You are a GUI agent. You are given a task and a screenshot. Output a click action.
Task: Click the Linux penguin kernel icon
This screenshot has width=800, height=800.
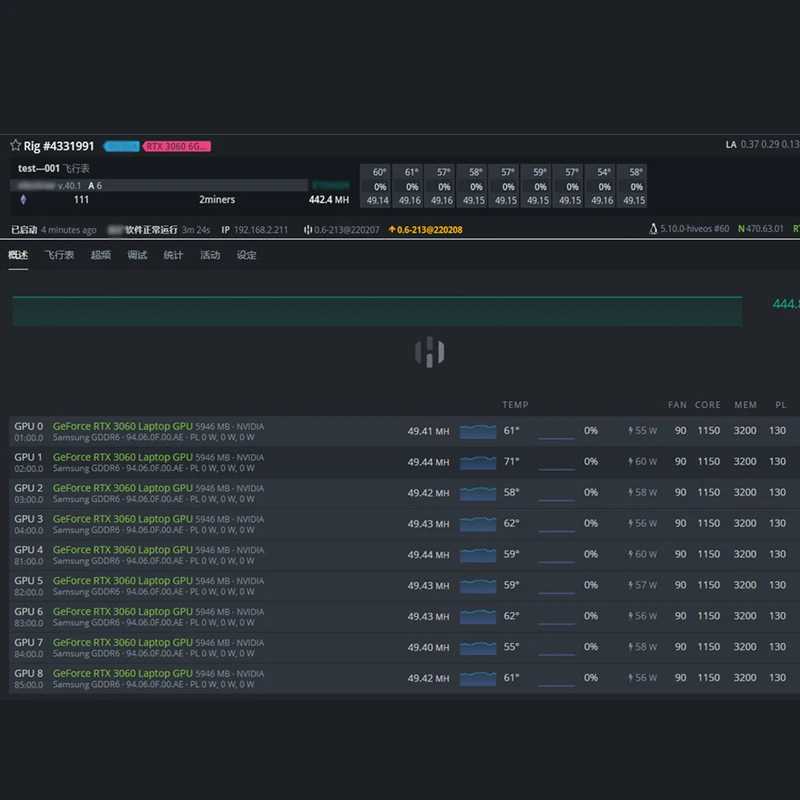[653, 229]
